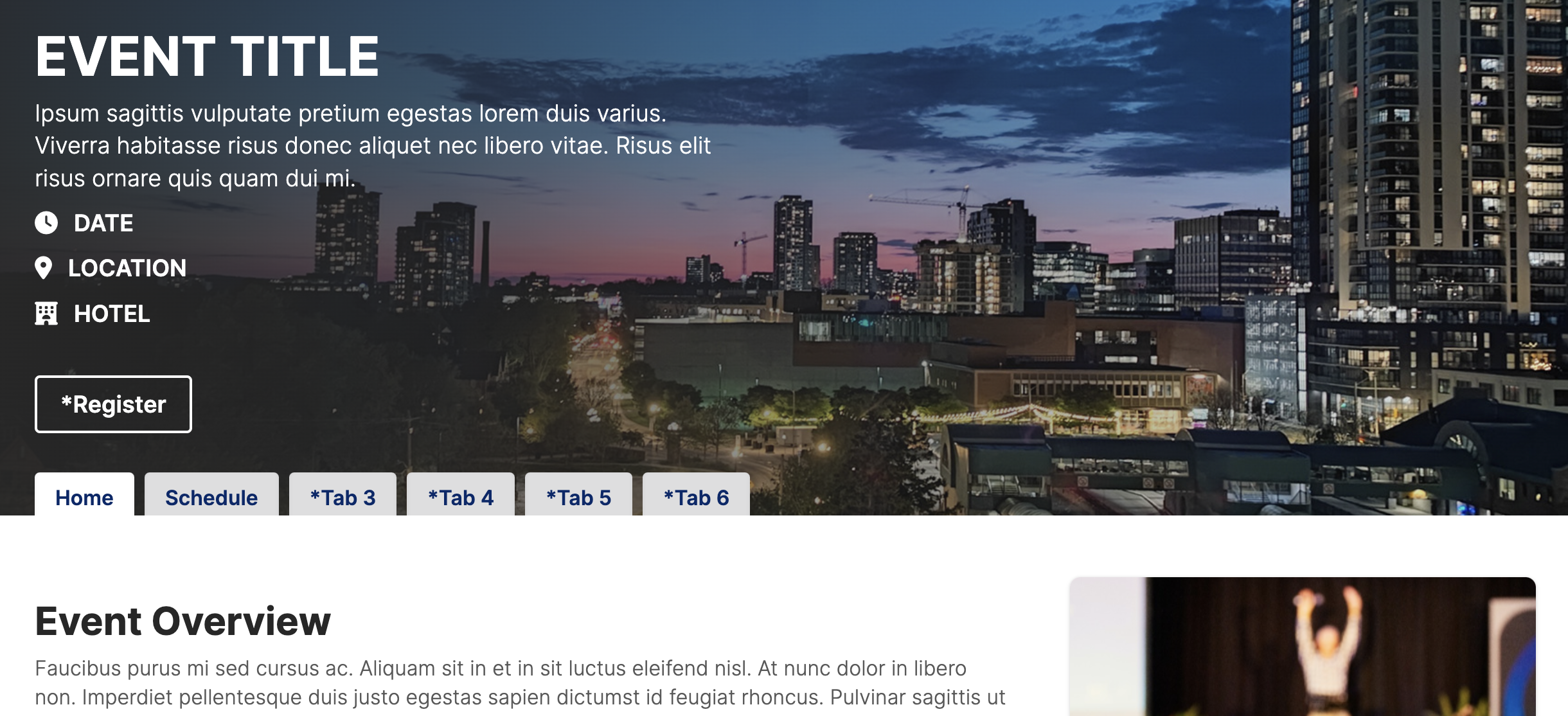This screenshot has width=1568, height=716.
Task: Select the DATE label text
Action: pos(103,223)
